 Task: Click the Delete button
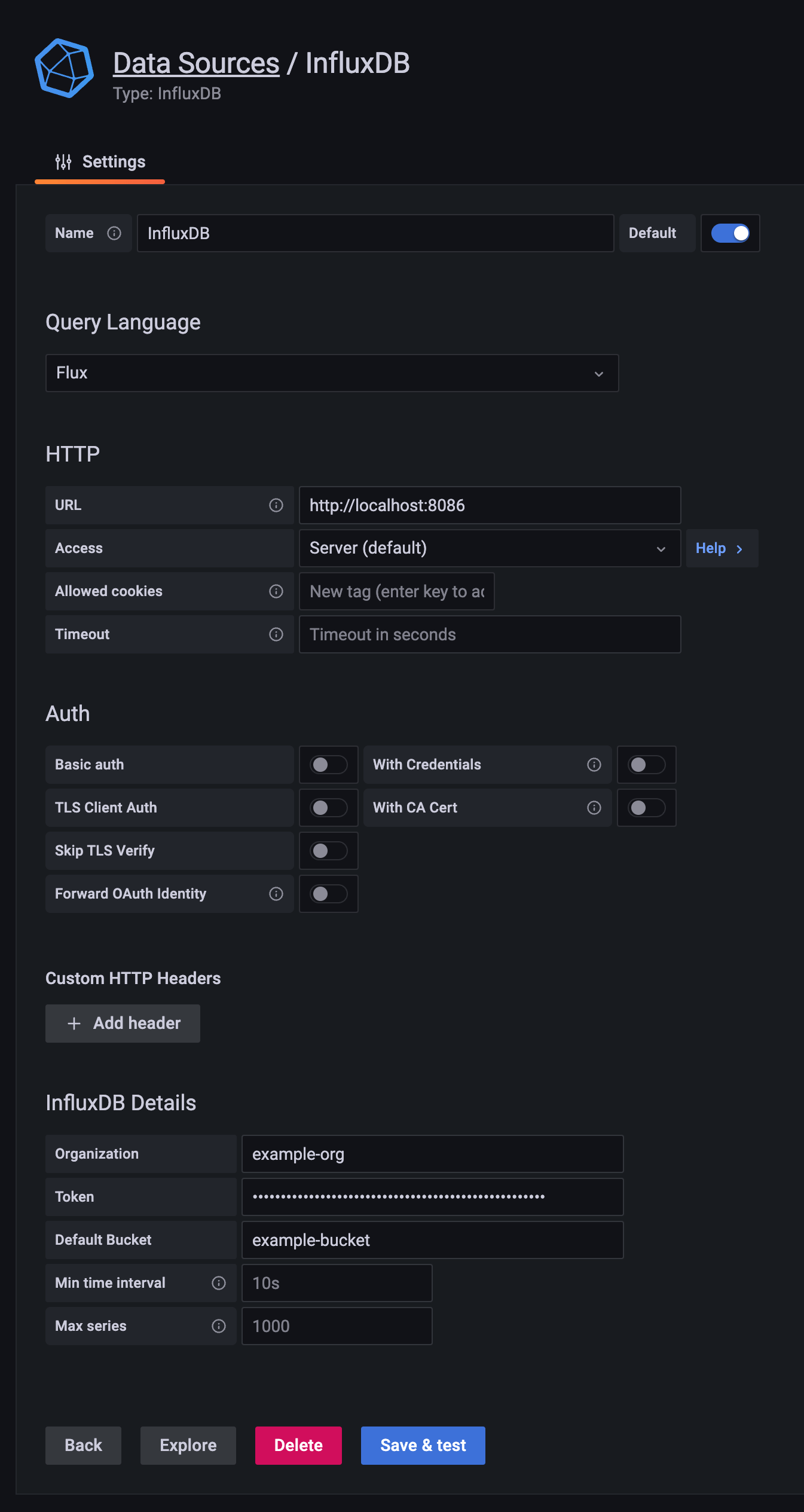coord(299,1446)
